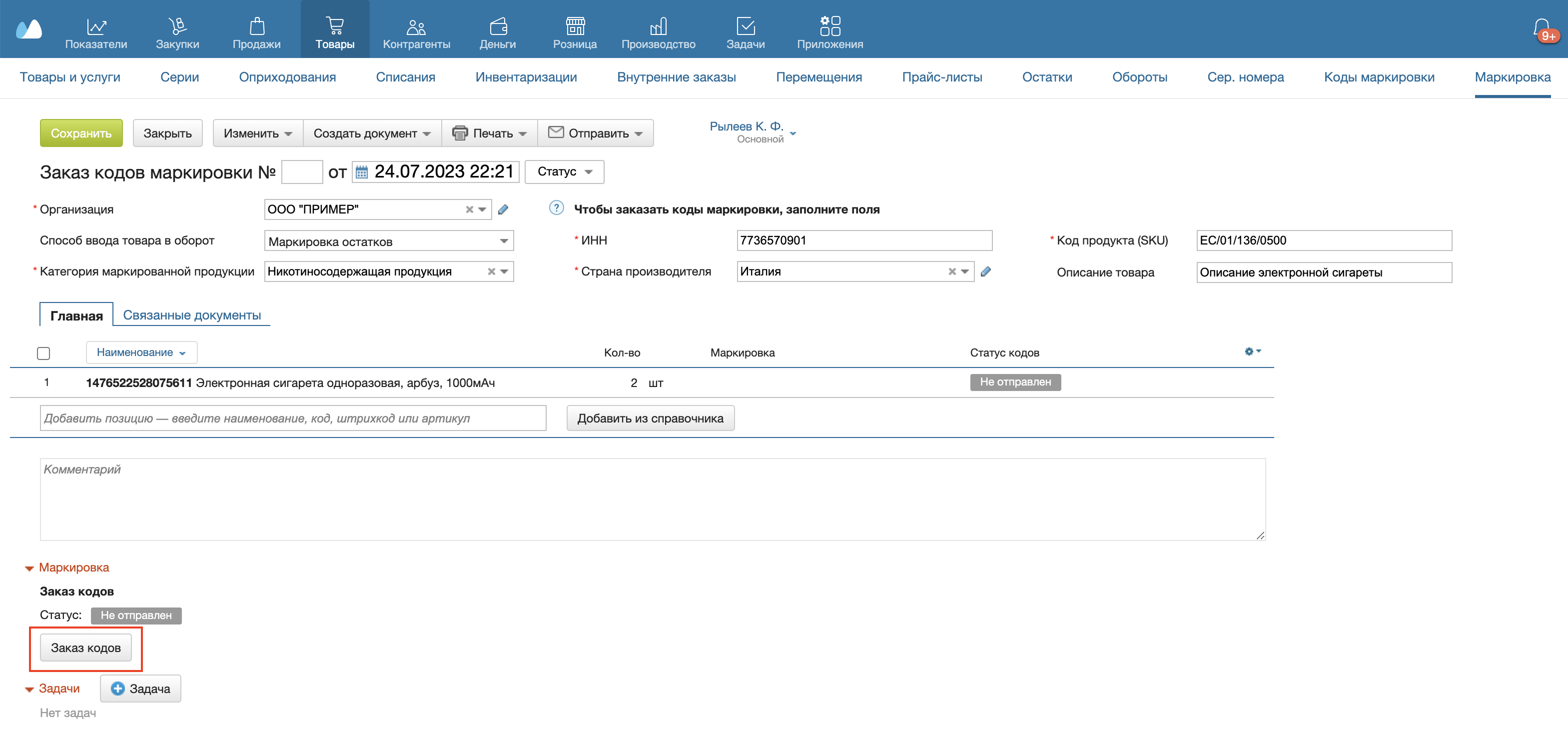
Task: Open the Товары cart icon
Action: [x=335, y=26]
